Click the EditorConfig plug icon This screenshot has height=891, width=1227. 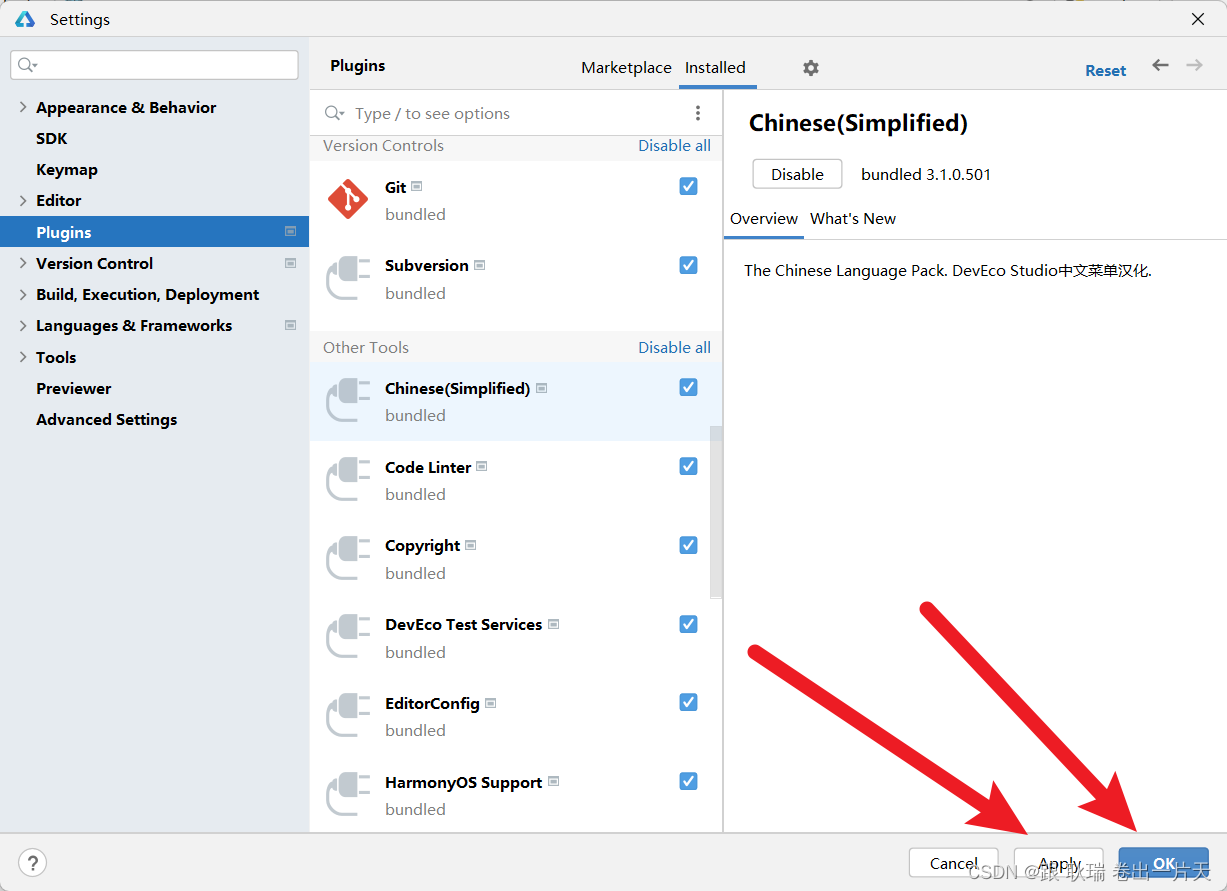pyautogui.click(x=348, y=715)
